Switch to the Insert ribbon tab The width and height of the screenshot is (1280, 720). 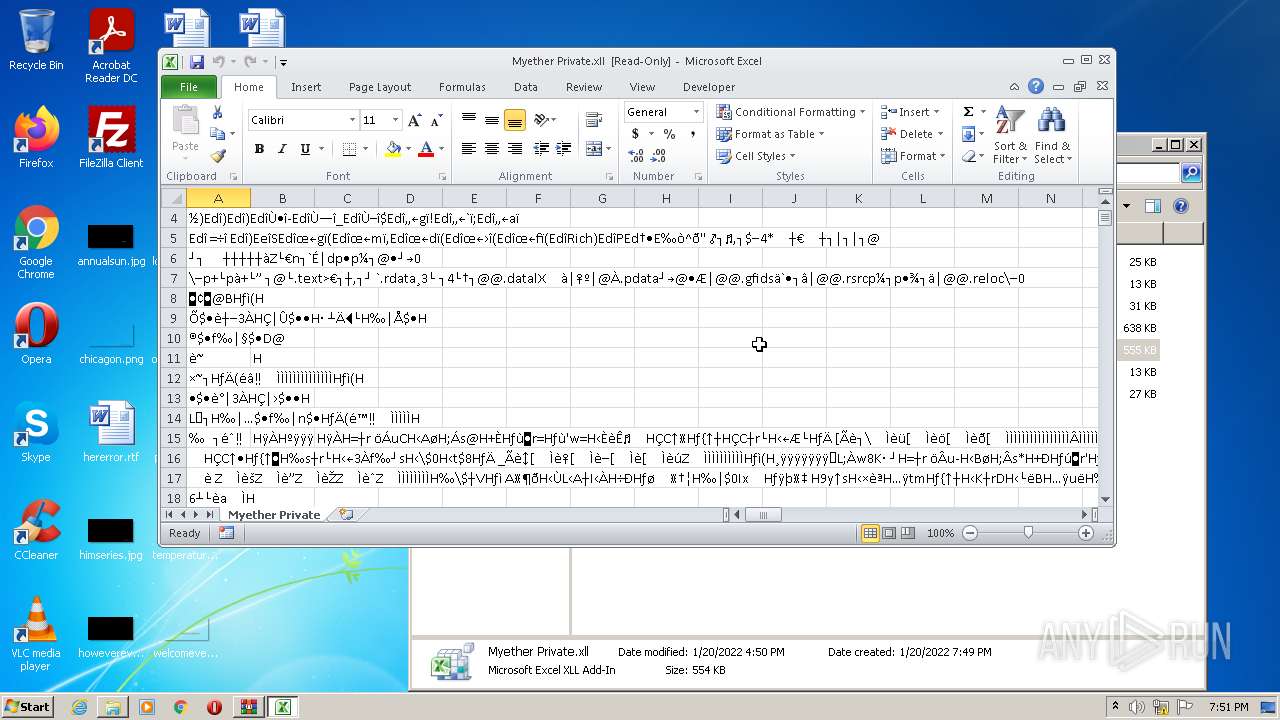[306, 87]
